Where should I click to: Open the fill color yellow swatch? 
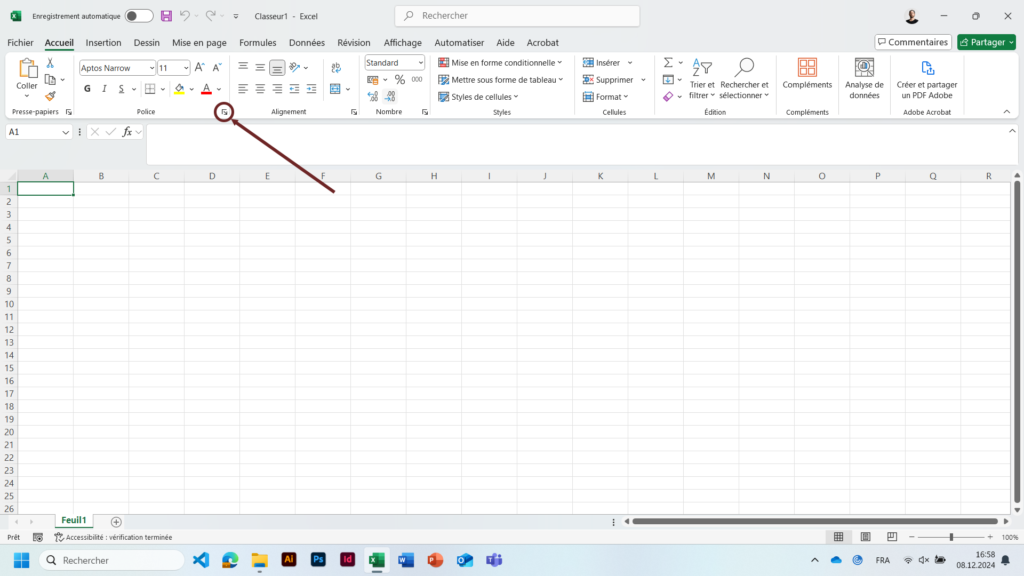[x=179, y=89]
